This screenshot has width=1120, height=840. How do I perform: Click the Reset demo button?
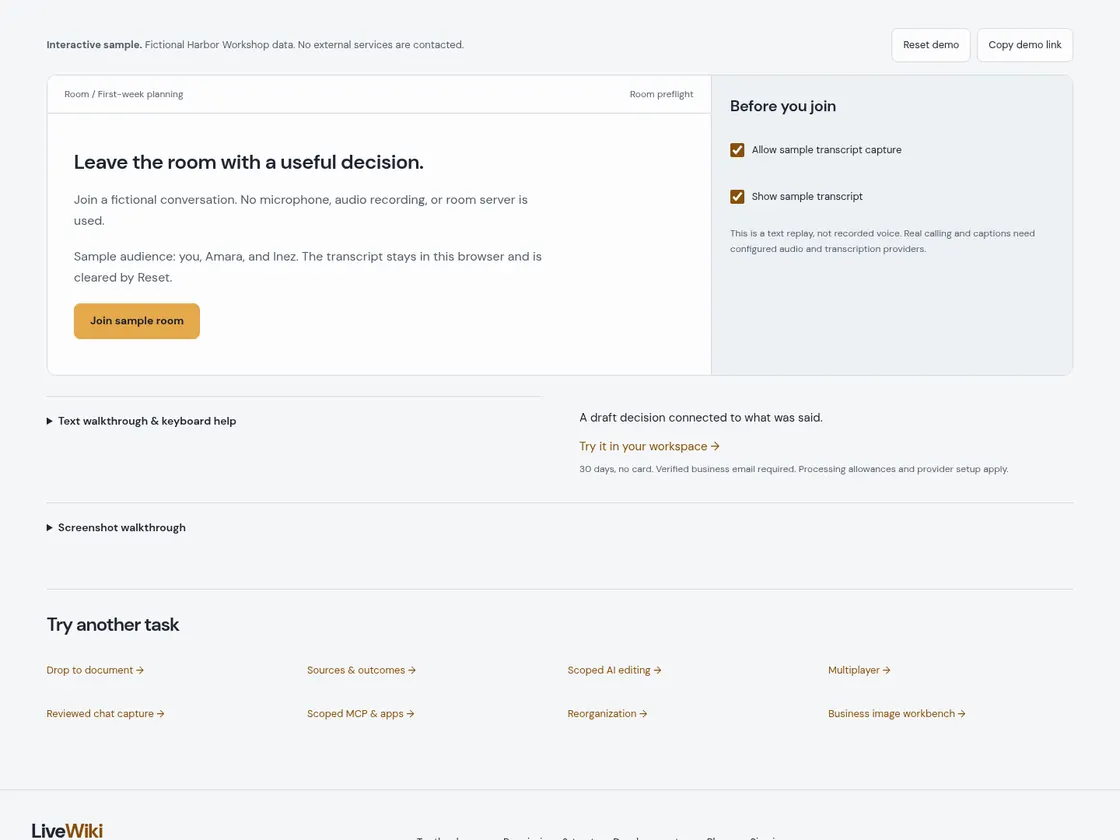930,45
